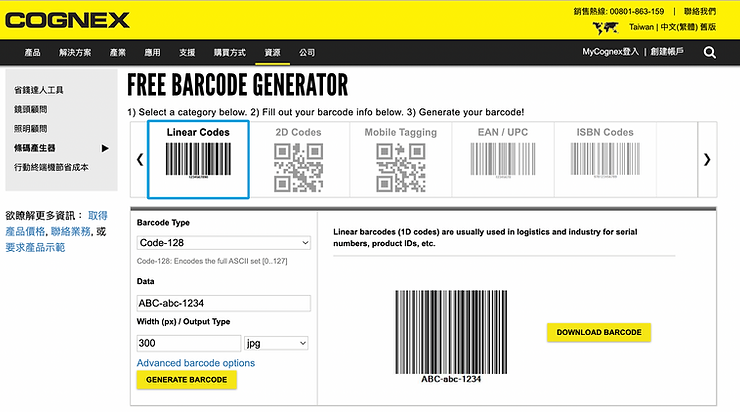
Task: Open the search magnifier icon
Action: tap(709, 52)
